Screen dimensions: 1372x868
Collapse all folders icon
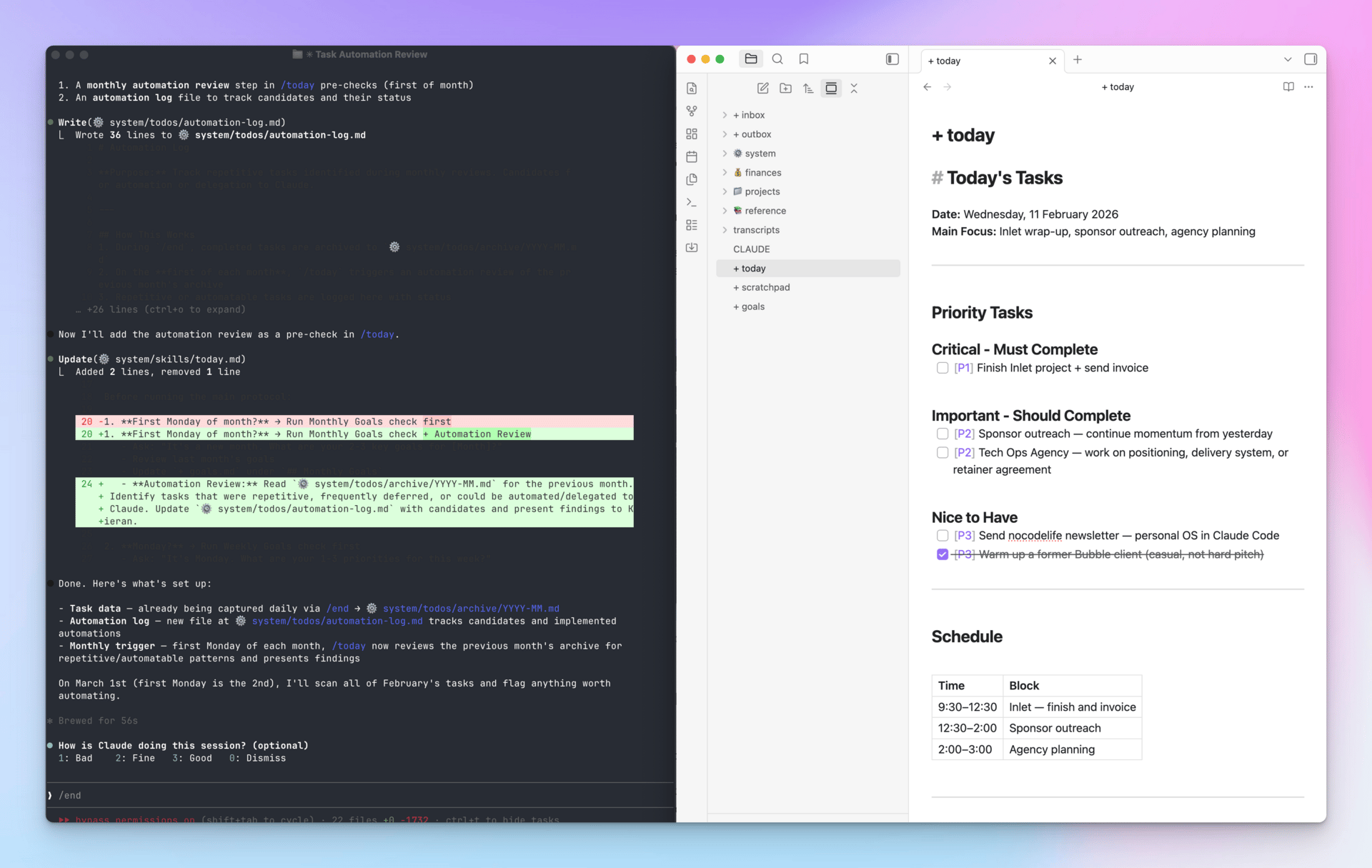pos(854,88)
